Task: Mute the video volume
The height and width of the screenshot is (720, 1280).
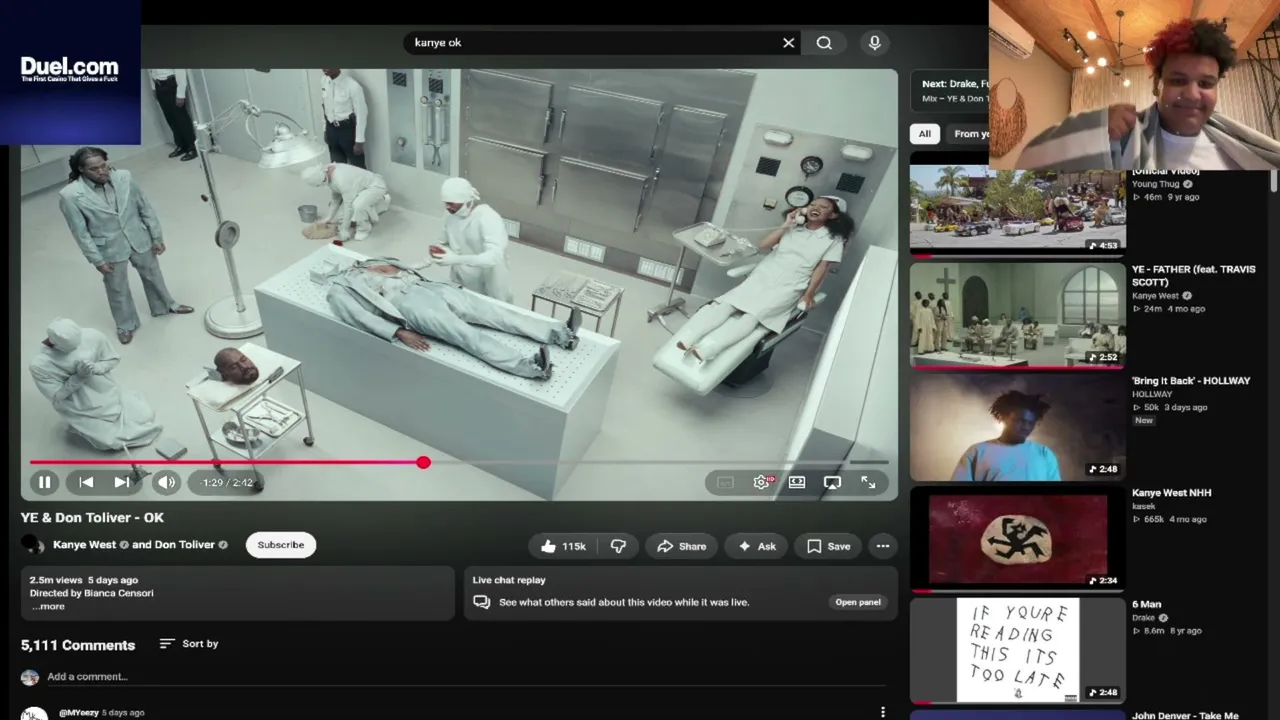Action: 166,482
